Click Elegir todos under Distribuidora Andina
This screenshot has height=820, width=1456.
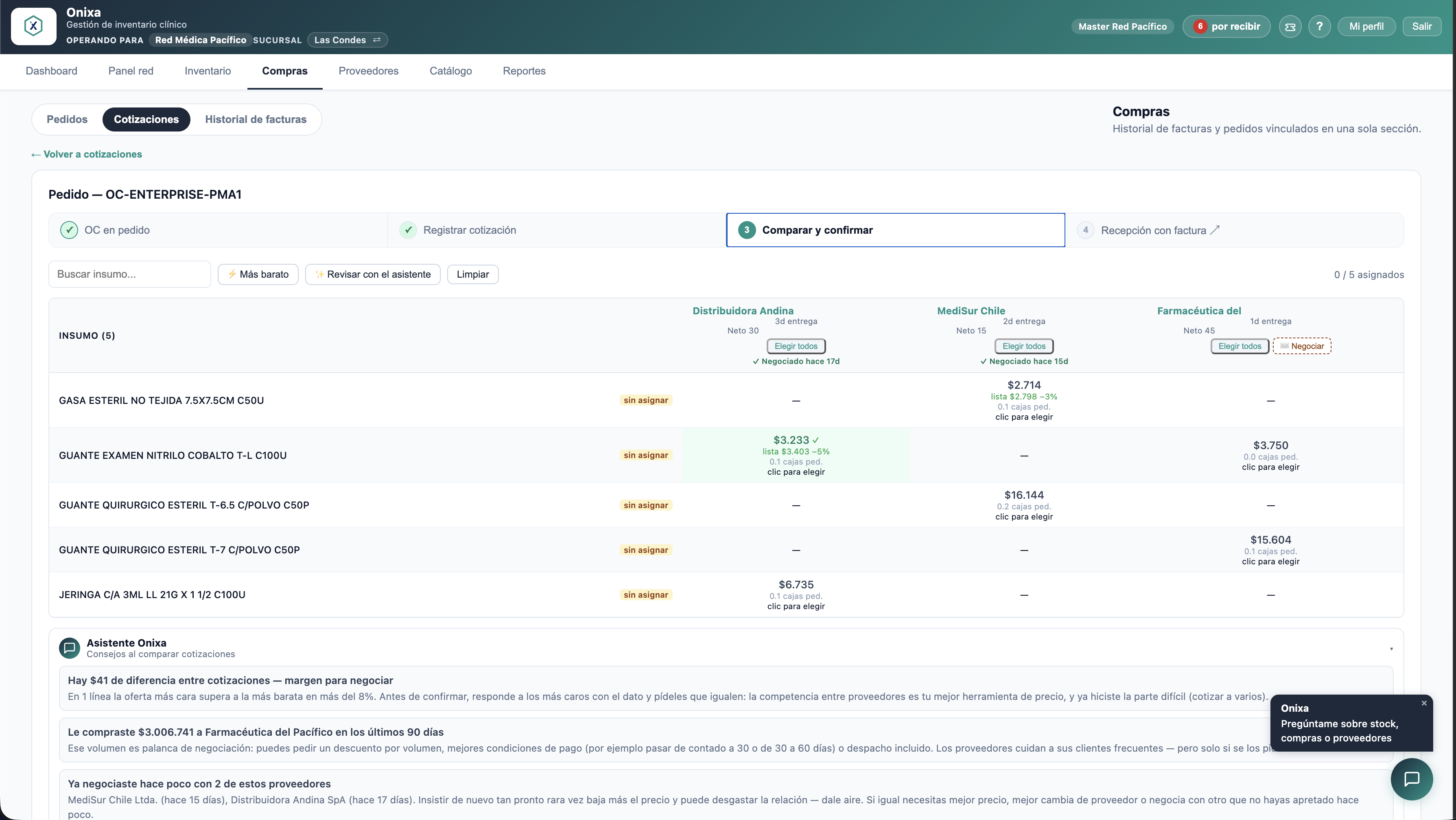796,346
